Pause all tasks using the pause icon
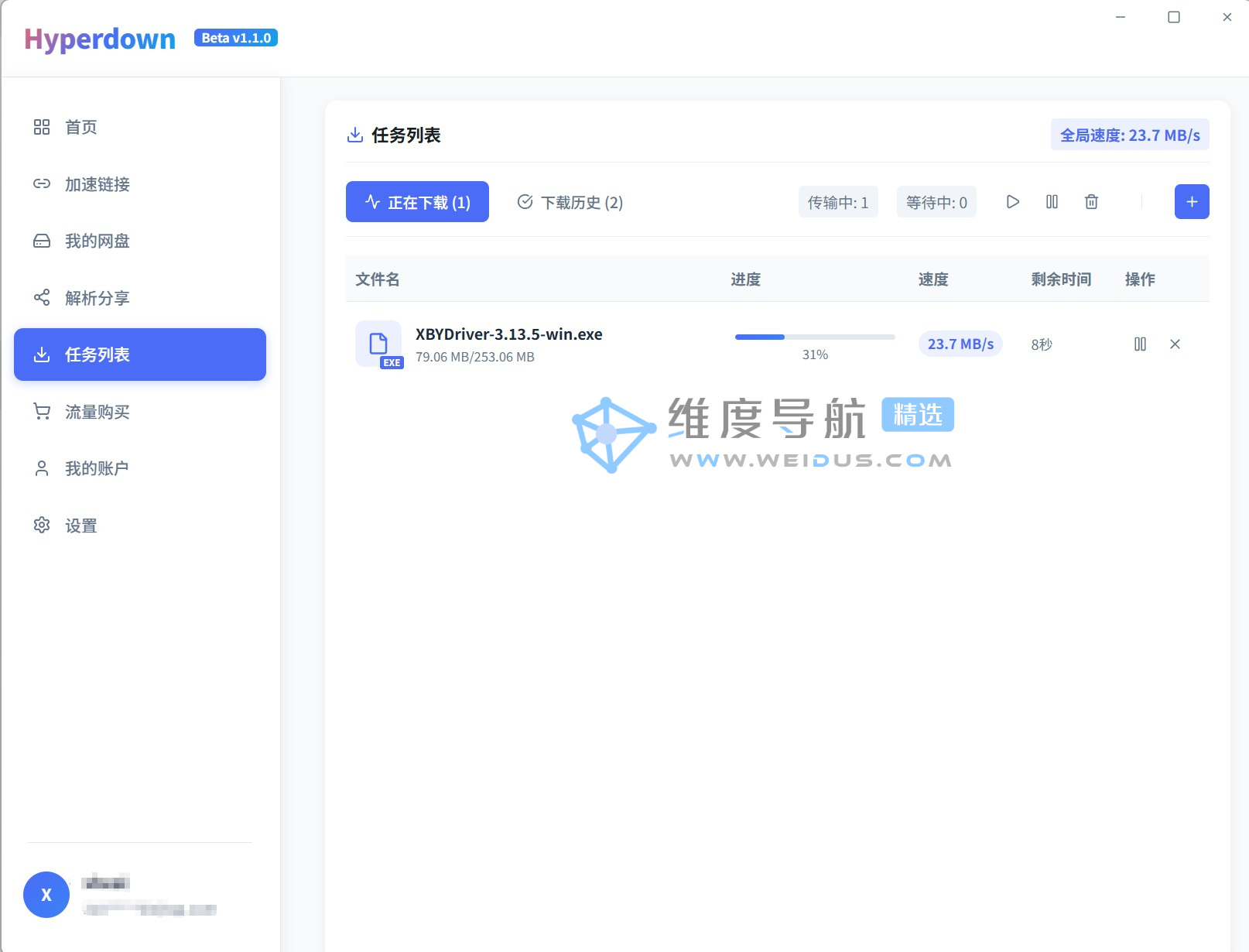1249x952 pixels. click(1052, 201)
